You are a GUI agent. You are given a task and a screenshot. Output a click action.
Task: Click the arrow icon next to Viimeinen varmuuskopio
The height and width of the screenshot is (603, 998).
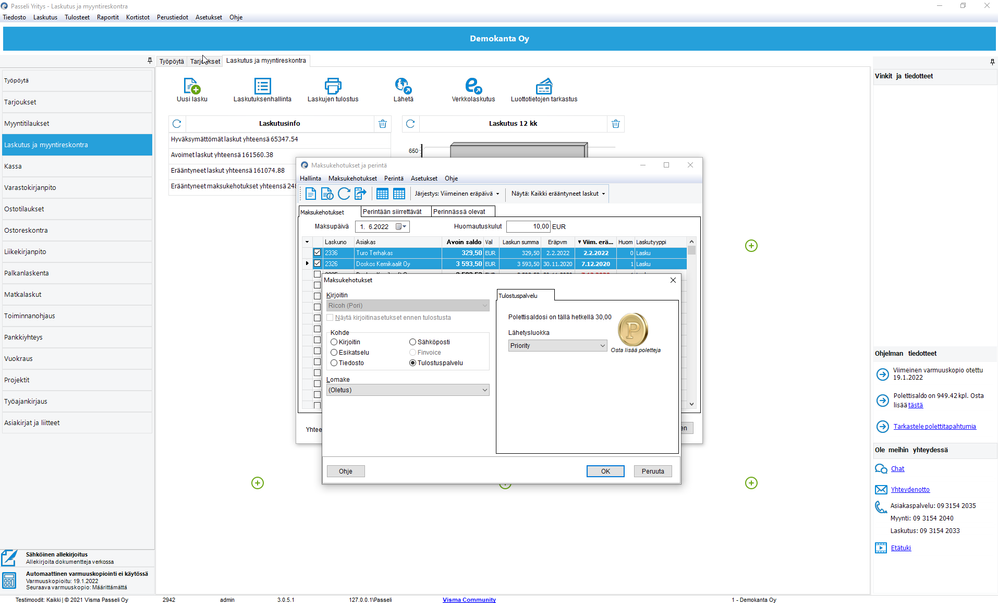(x=882, y=374)
